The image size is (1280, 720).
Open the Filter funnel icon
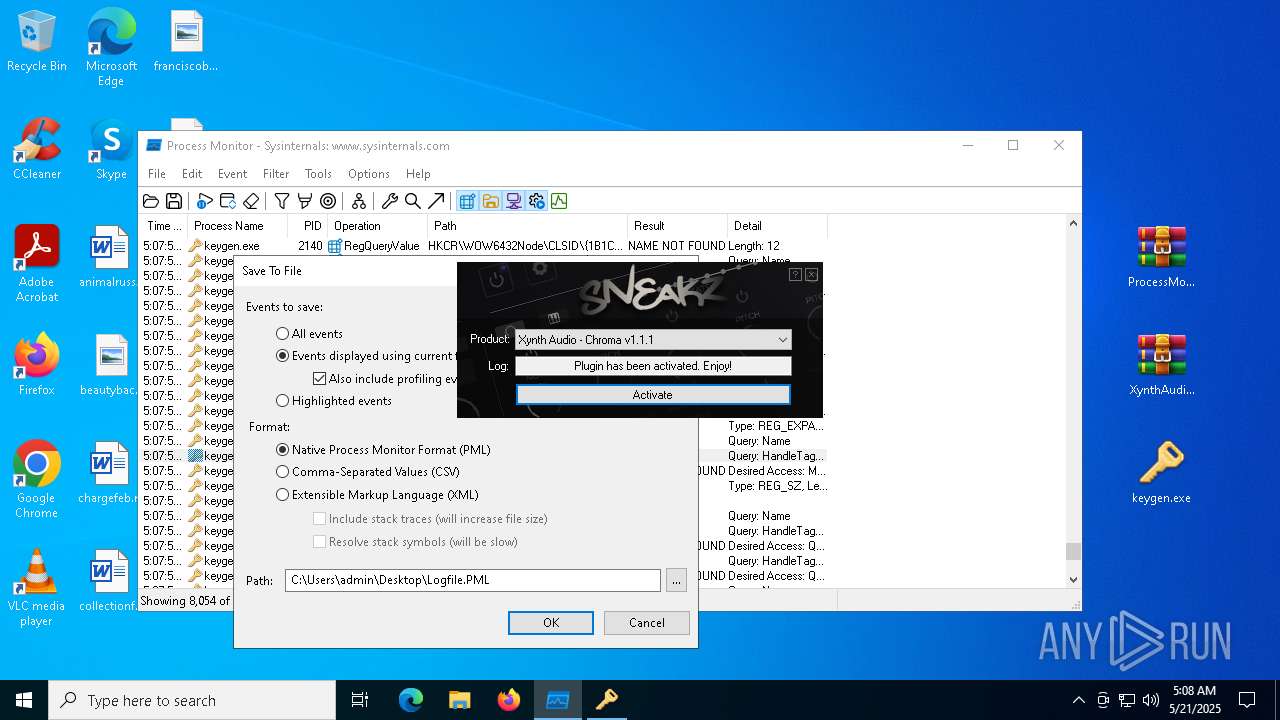[282, 201]
